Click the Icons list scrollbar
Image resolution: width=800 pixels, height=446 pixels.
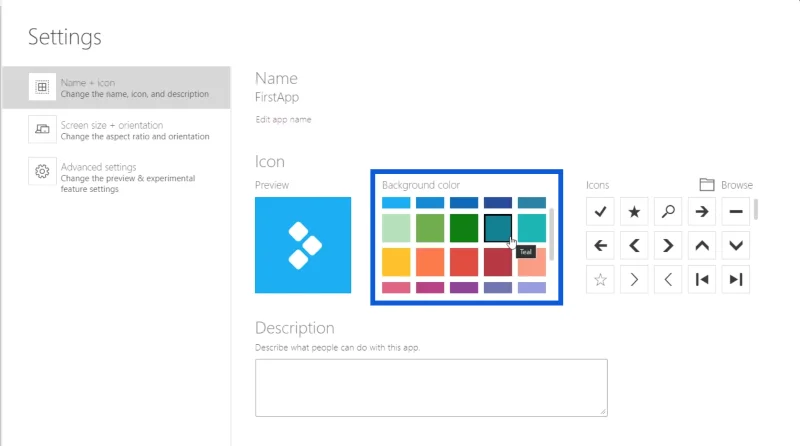[x=756, y=209]
